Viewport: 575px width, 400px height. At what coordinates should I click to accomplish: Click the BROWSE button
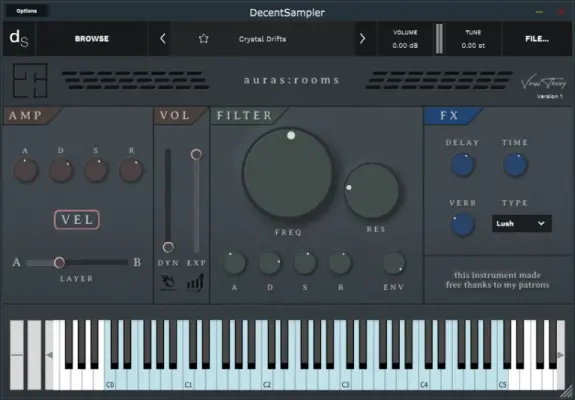pyautogui.click(x=92, y=39)
